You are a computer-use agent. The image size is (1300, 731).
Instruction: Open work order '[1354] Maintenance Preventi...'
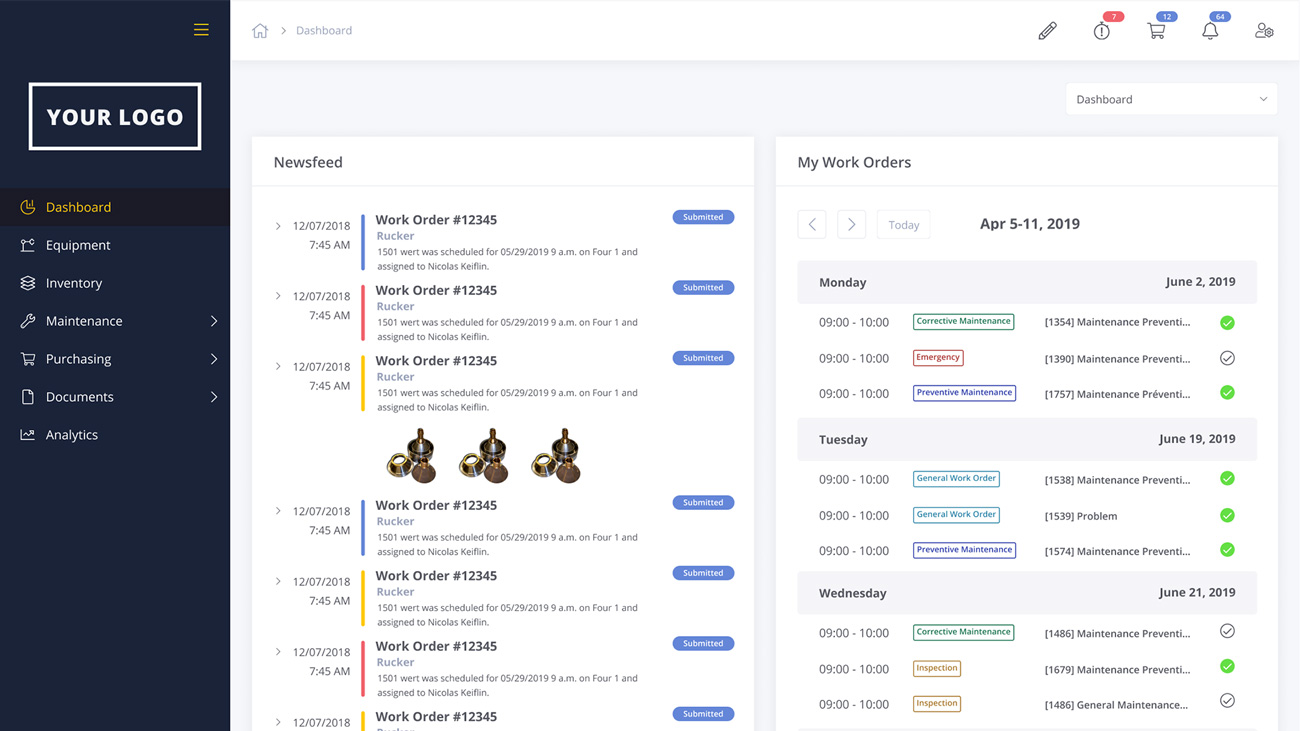click(1117, 322)
